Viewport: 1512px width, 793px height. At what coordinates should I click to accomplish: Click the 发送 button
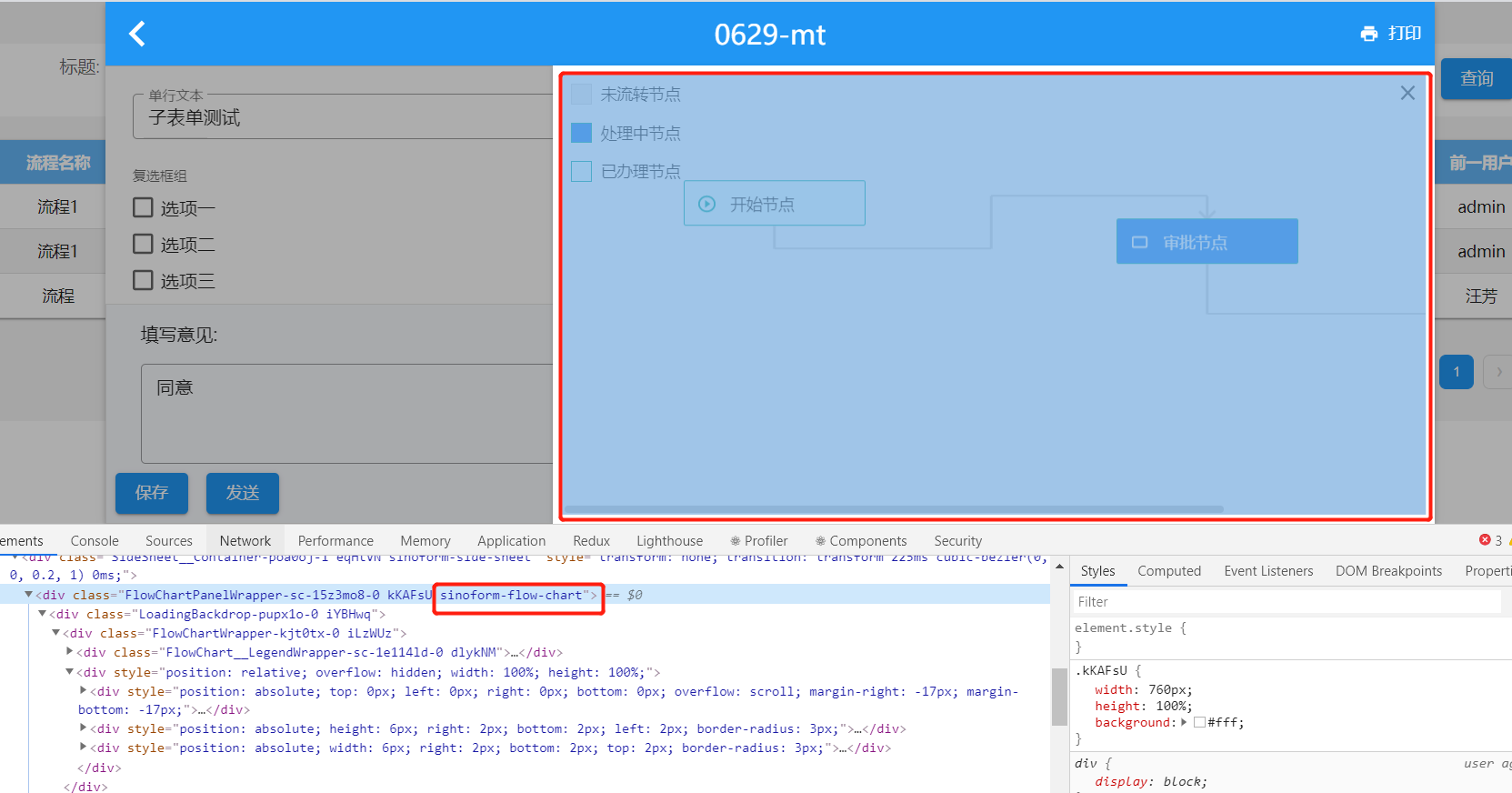(x=243, y=493)
